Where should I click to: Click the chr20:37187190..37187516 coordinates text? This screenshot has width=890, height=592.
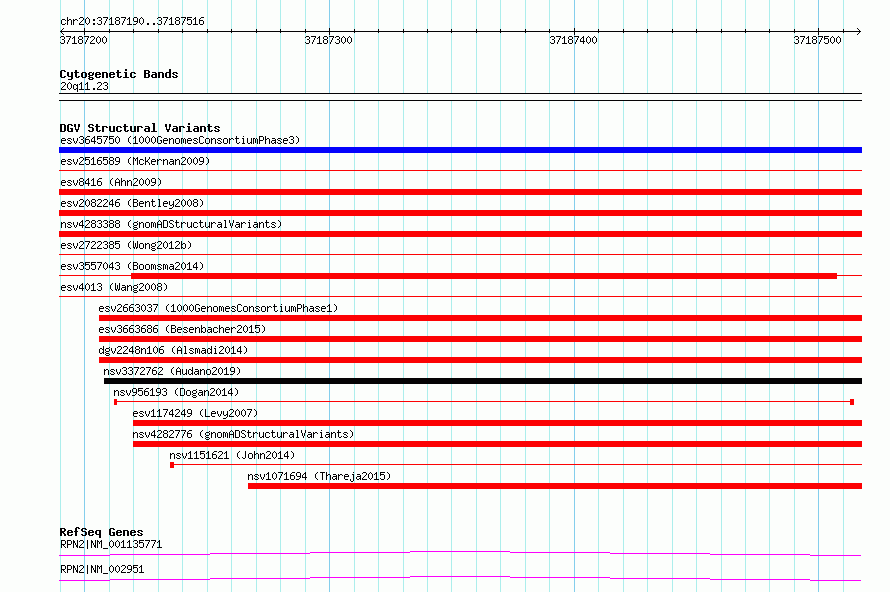[132, 22]
